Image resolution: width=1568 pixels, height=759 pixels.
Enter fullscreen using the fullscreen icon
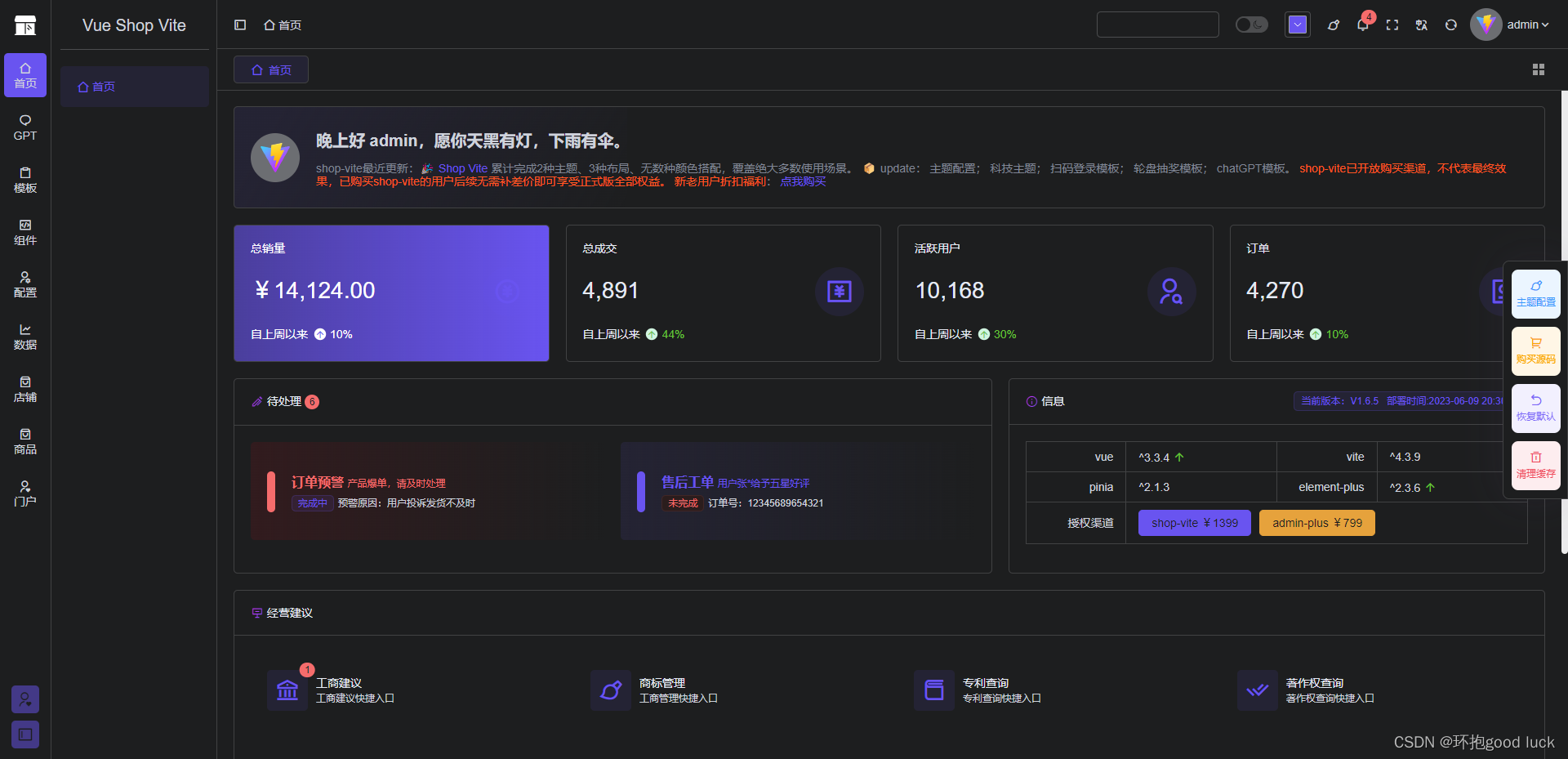[x=1392, y=25]
